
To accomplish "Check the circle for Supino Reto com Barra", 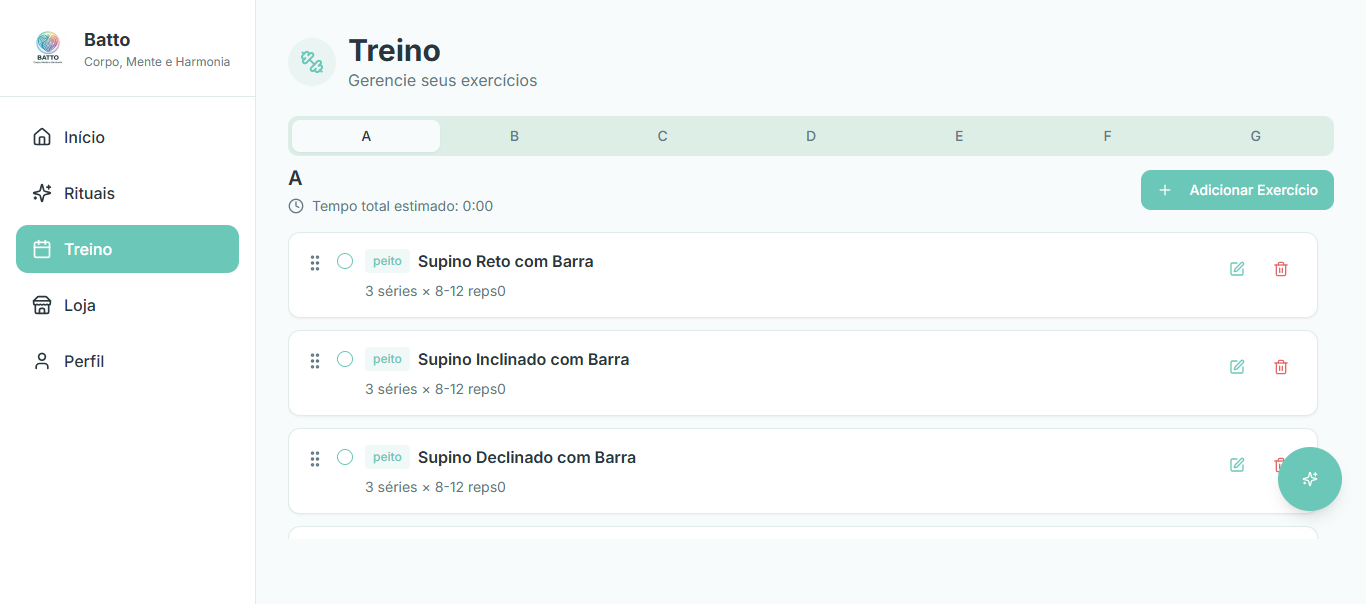I will [345, 260].
